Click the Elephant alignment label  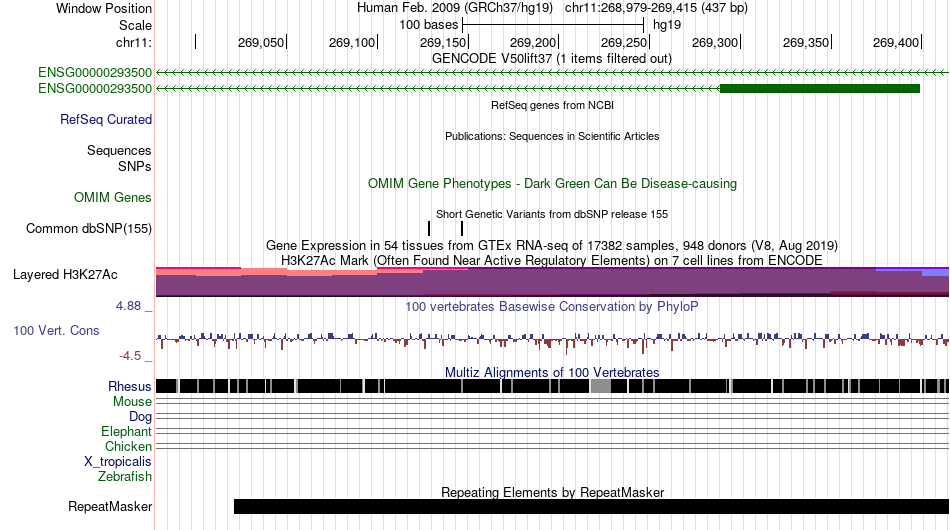(127, 432)
